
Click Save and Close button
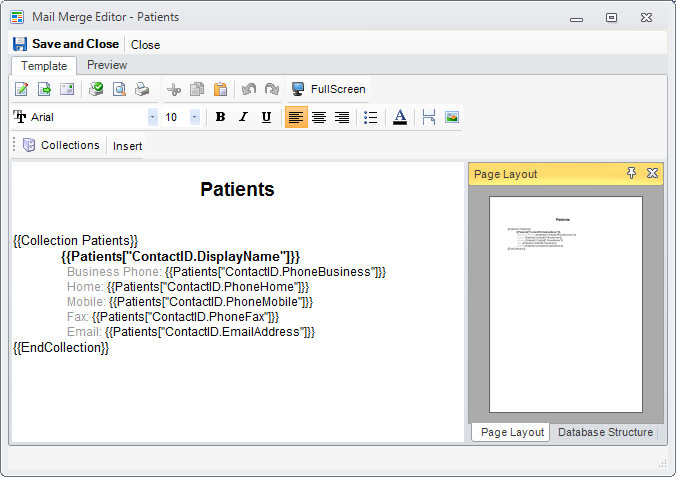click(66, 44)
